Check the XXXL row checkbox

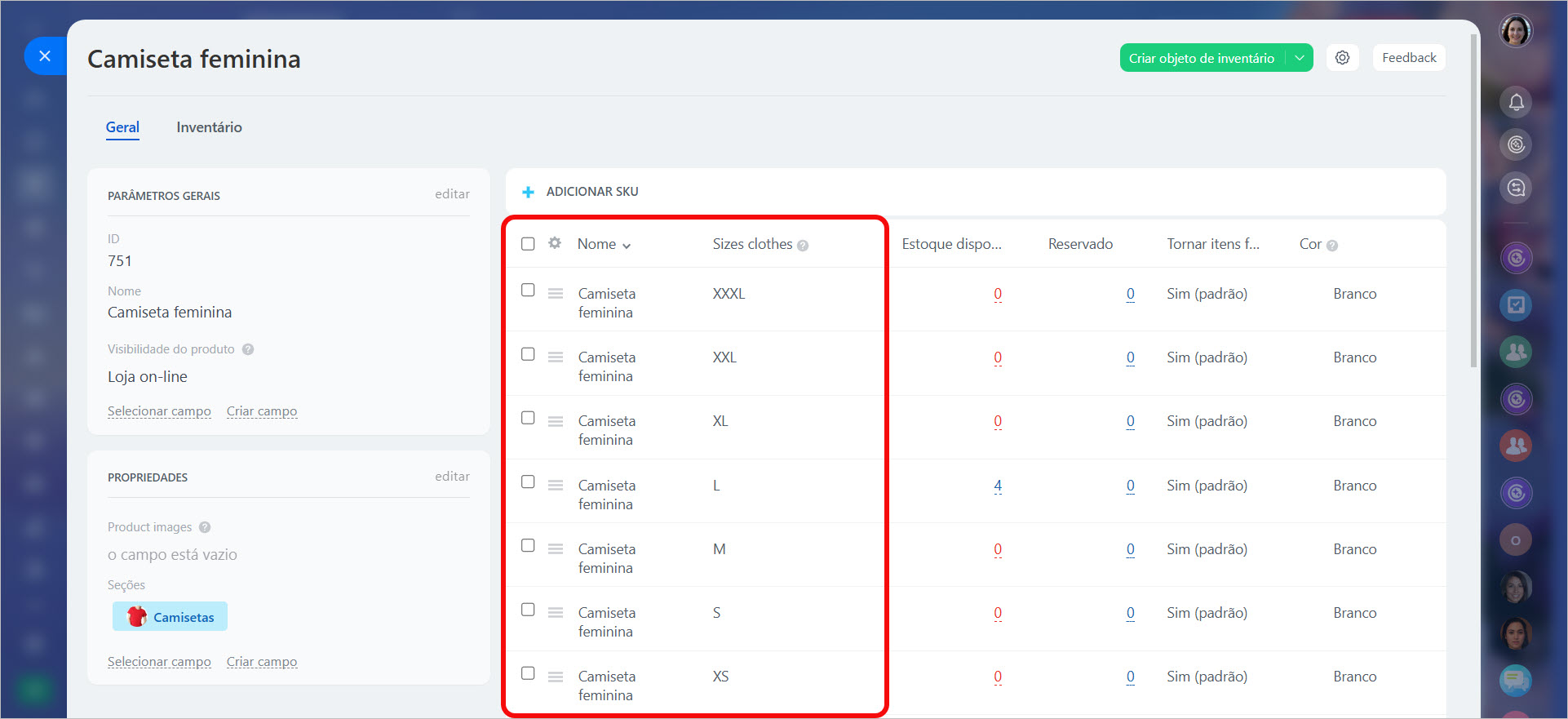point(528,290)
